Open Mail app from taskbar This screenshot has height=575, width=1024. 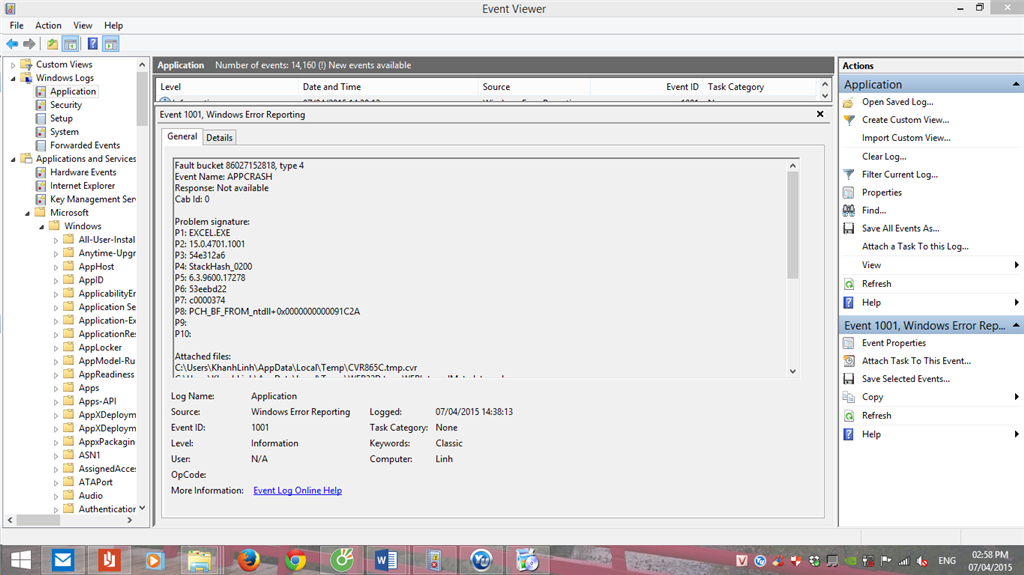[x=63, y=561]
